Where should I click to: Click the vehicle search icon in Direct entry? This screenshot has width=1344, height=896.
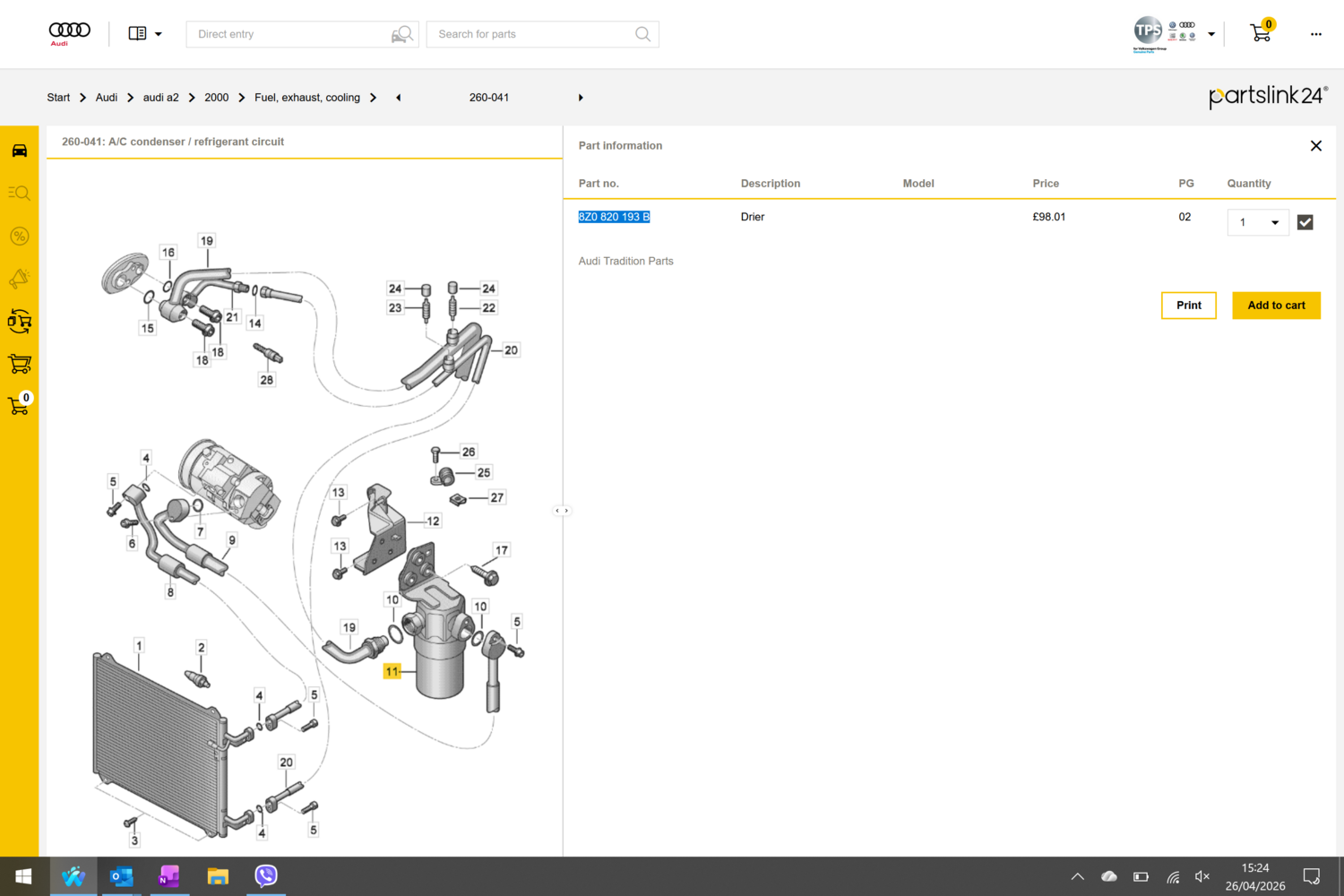tap(402, 34)
